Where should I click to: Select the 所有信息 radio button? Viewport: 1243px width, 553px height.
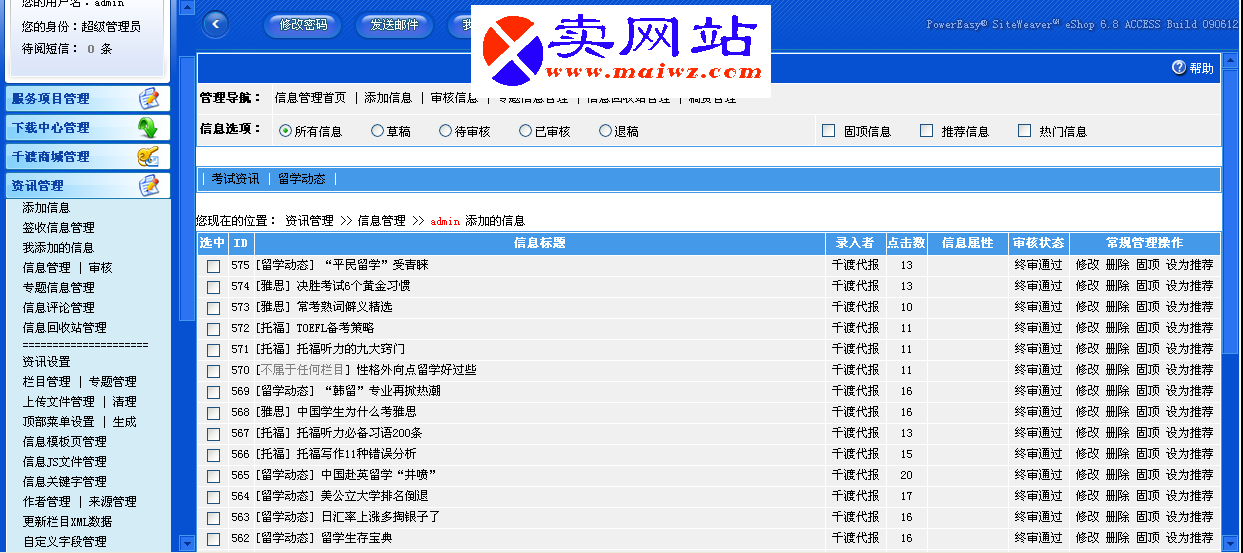click(x=286, y=131)
